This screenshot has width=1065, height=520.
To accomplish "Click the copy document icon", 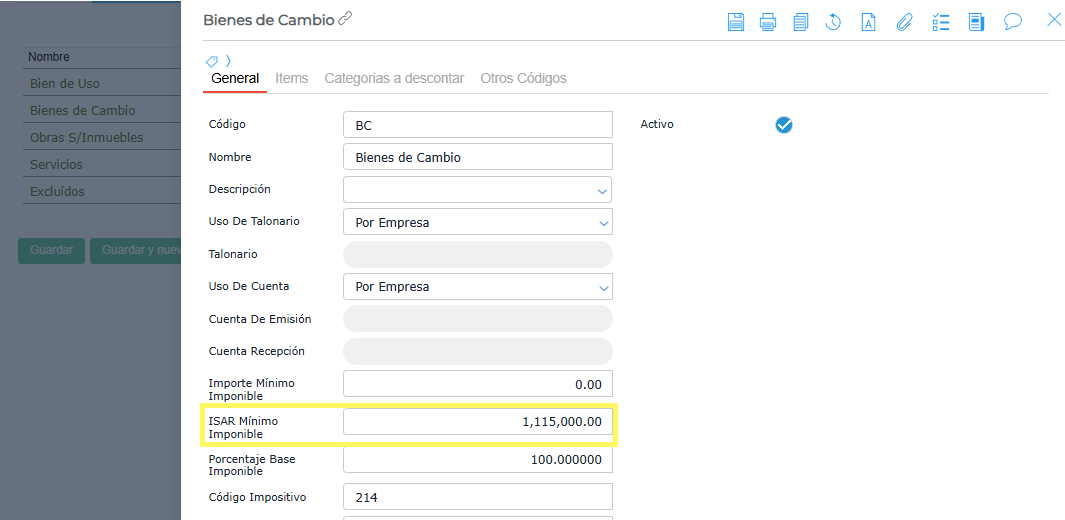I will tap(800, 22).
